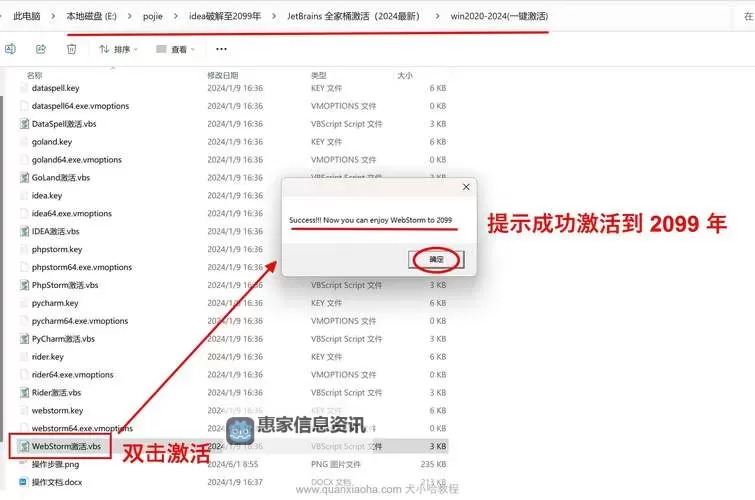Expand chevron after pojie breadcrumb
The height and width of the screenshot is (500, 755).
click(176, 16)
